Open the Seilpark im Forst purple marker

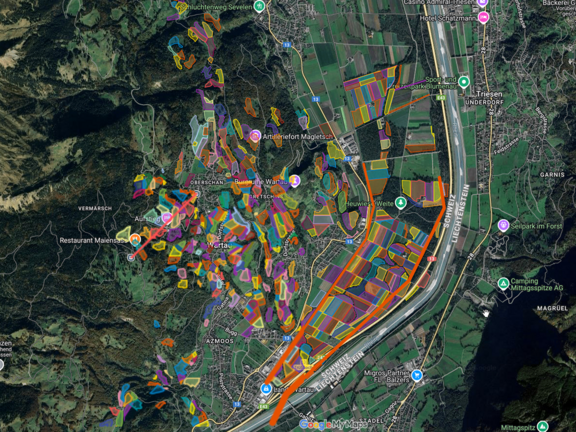point(503,225)
